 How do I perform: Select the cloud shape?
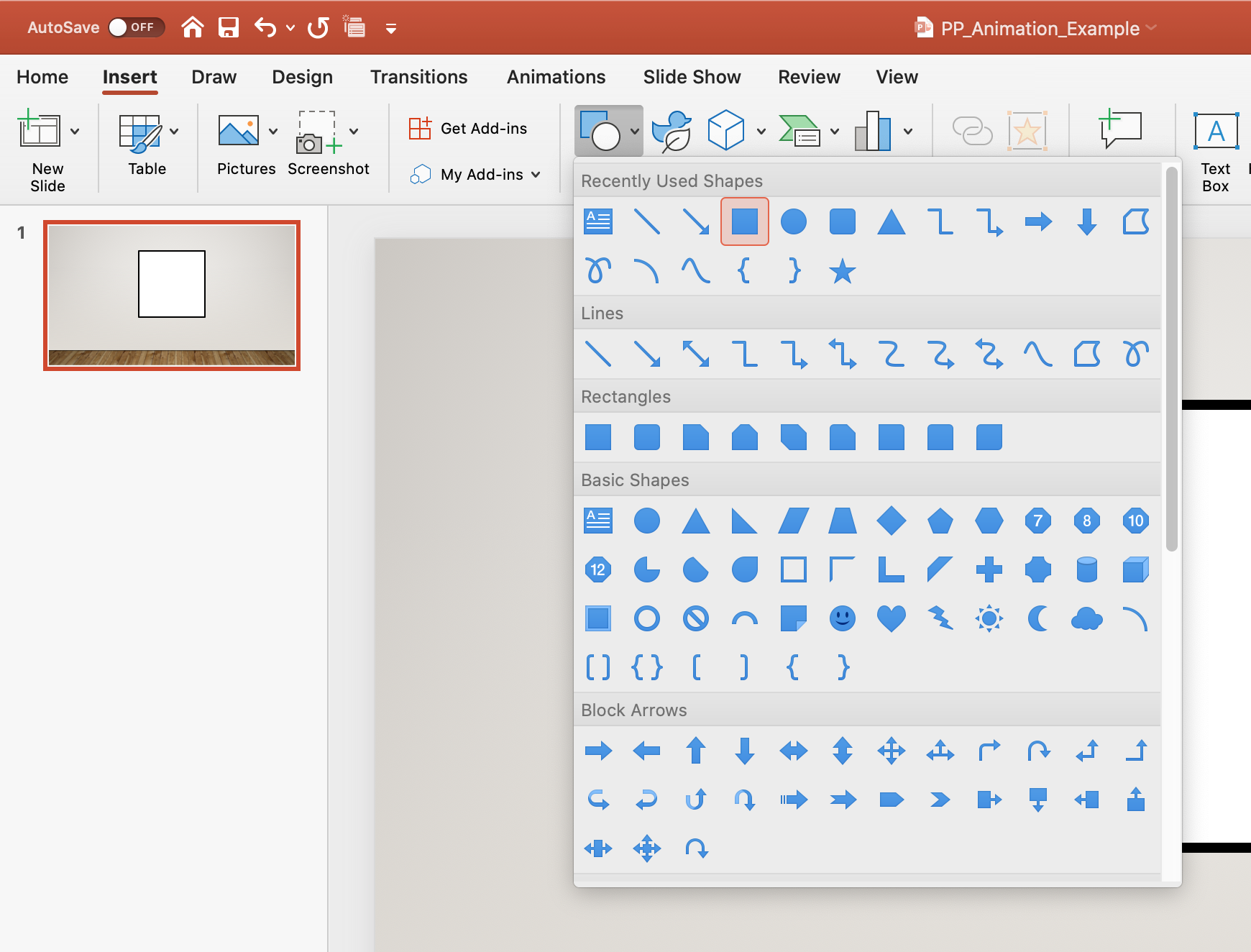point(1086,618)
